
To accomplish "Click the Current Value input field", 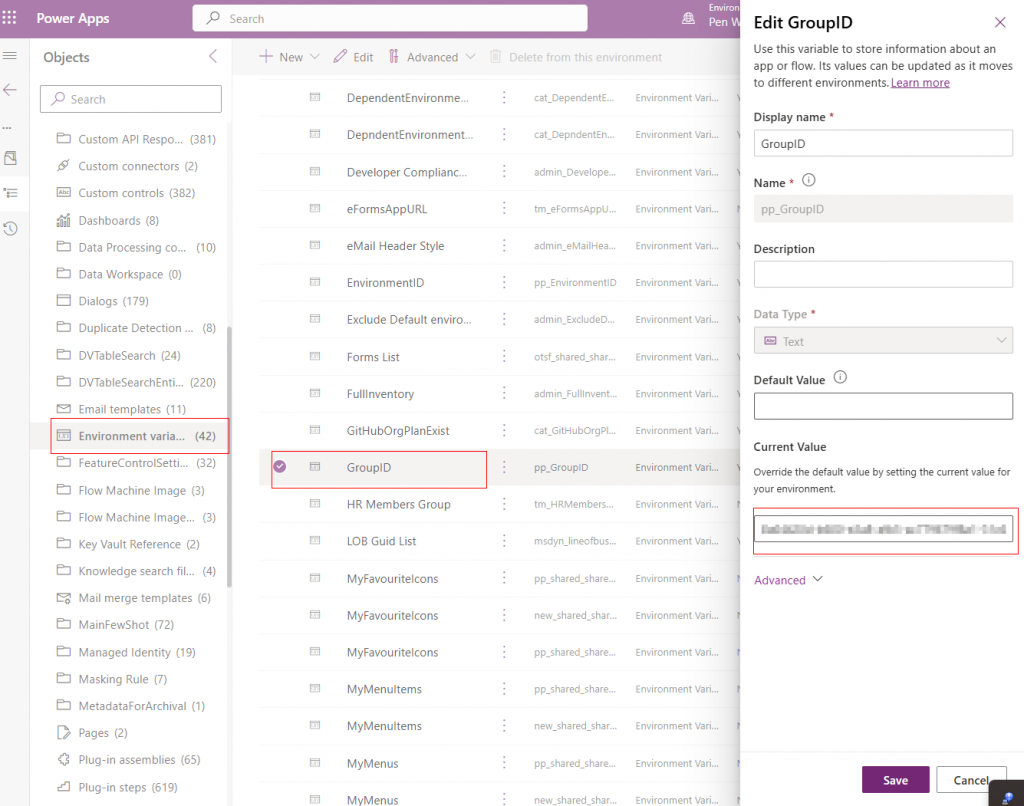I will coord(883,529).
